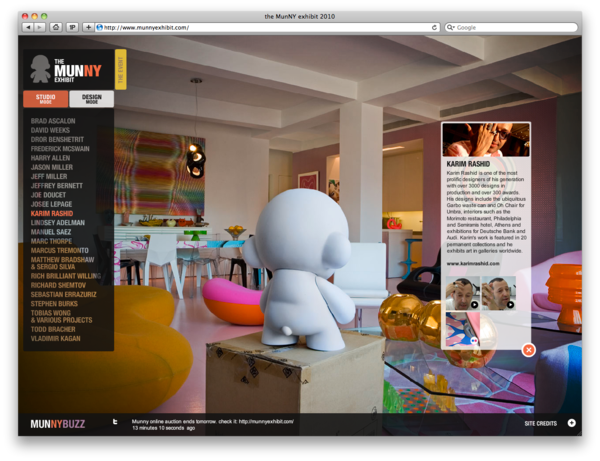Select Frederick McSwain from designer list
This screenshot has height=461, width=600.
coord(60,148)
